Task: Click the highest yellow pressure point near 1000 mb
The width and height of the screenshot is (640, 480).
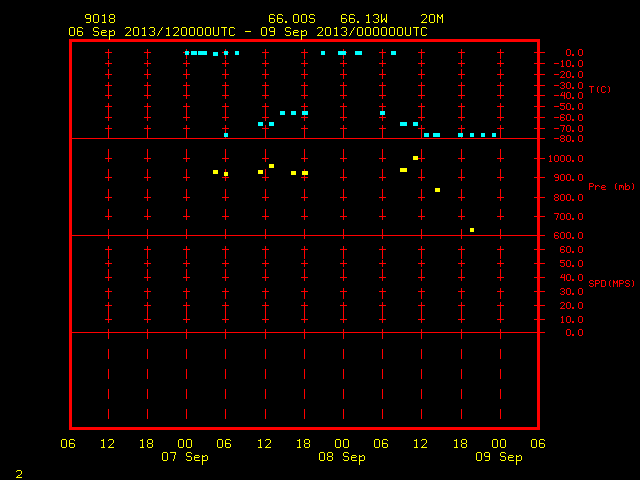Action: pyautogui.click(x=416, y=158)
